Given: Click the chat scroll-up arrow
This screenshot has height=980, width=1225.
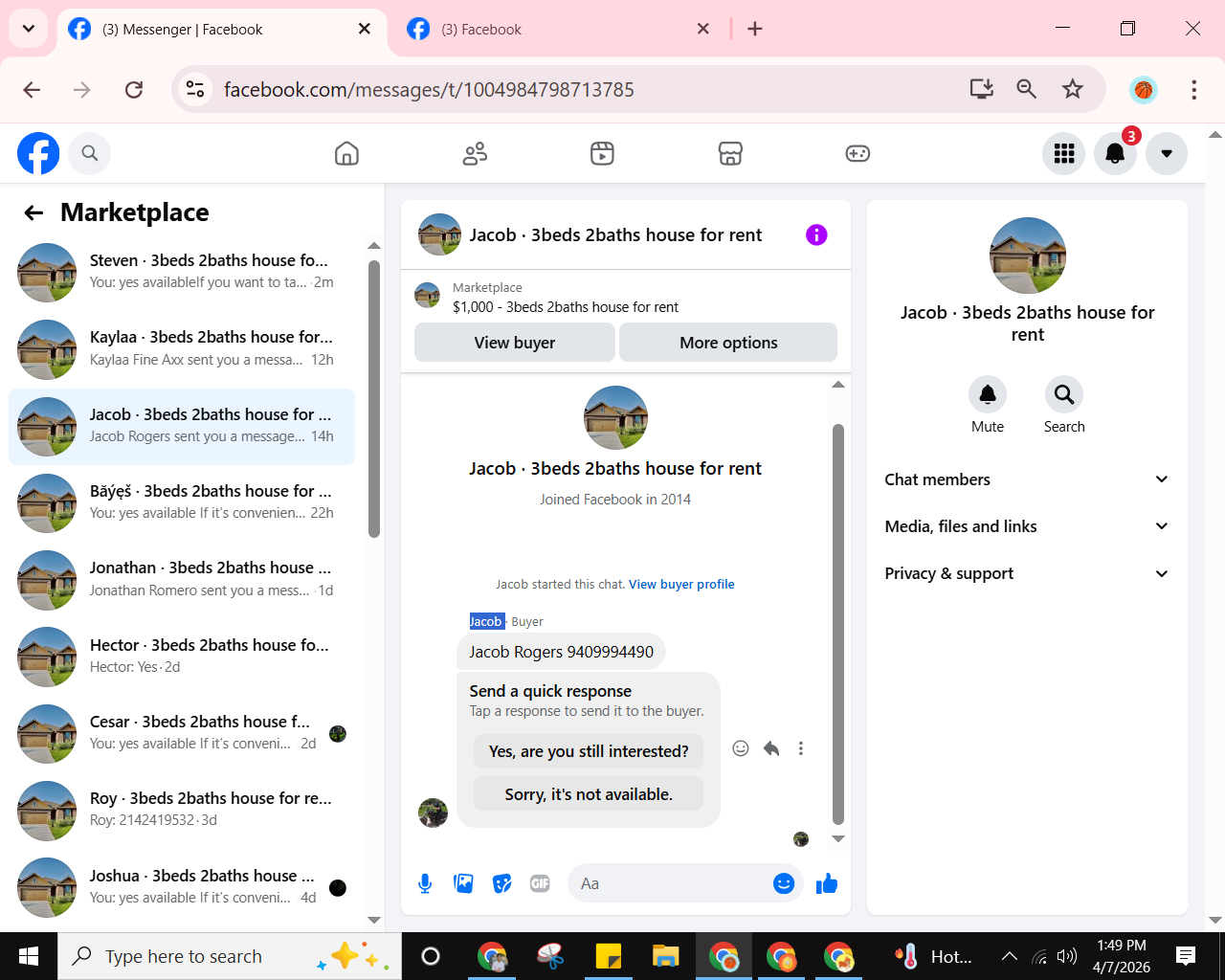Looking at the screenshot, I should [838, 385].
